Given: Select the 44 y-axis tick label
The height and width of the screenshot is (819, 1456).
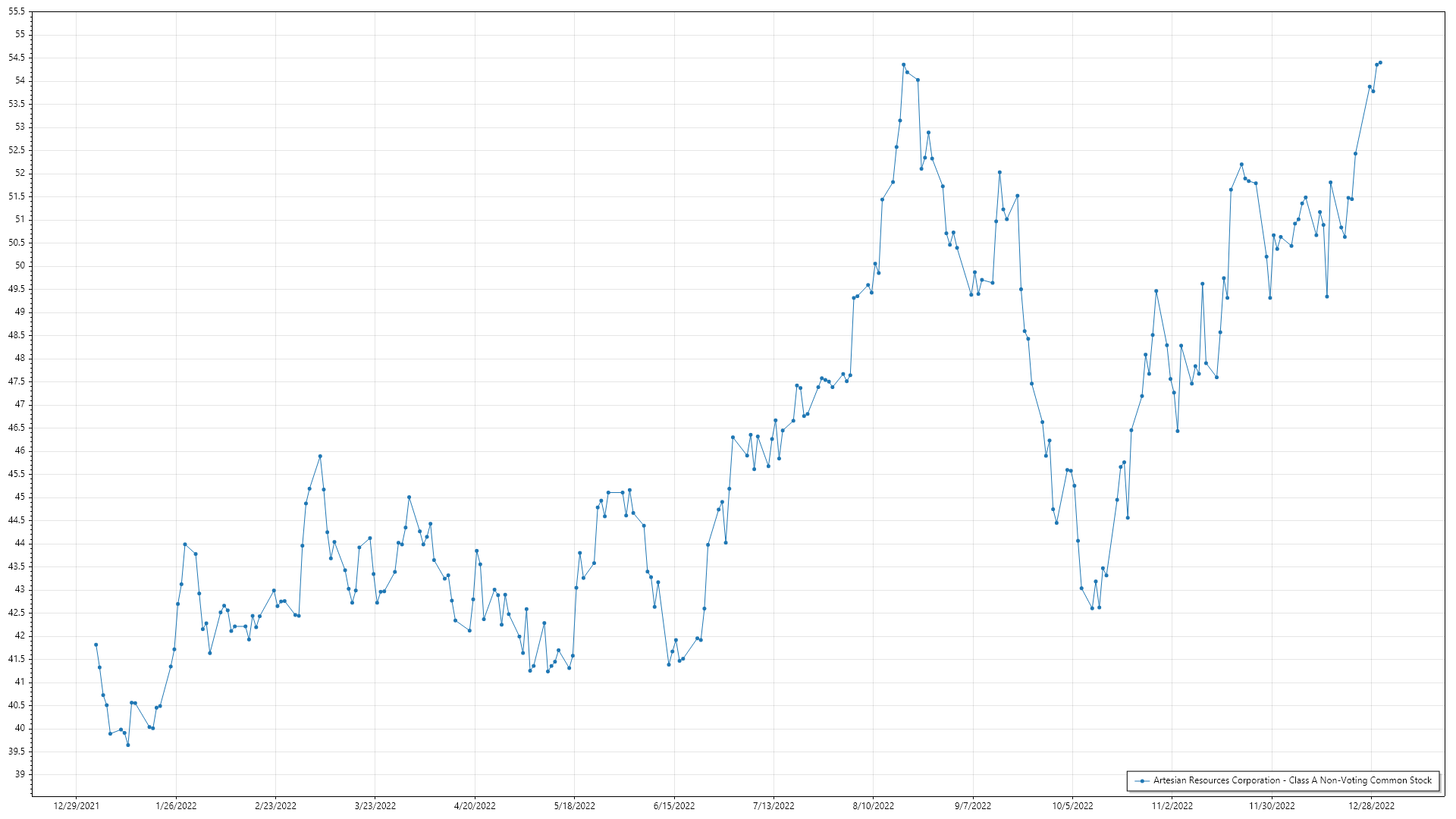Looking at the screenshot, I should pyautogui.click(x=20, y=543).
